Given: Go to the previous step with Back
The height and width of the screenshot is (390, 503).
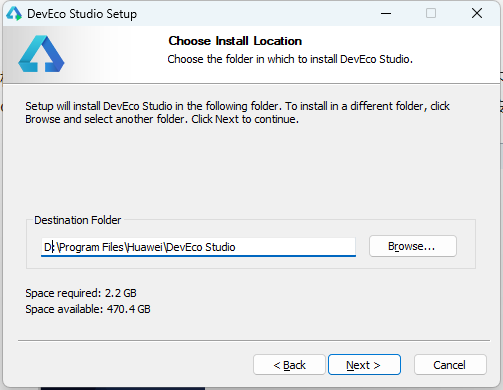Looking at the screenshot, I should [289, 365].
